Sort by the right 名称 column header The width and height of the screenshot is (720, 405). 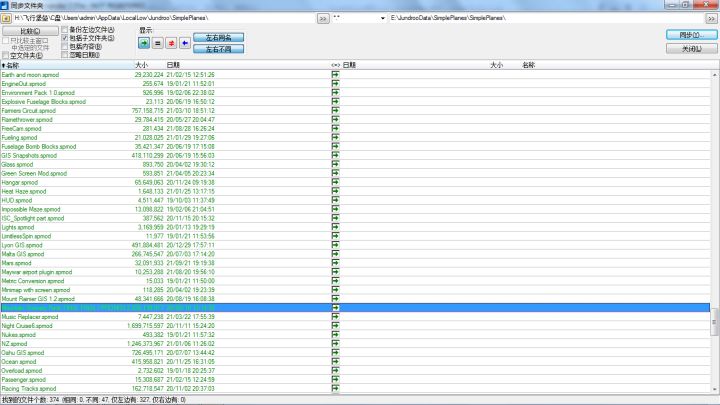pyautogui.click(x=529, y=65)
